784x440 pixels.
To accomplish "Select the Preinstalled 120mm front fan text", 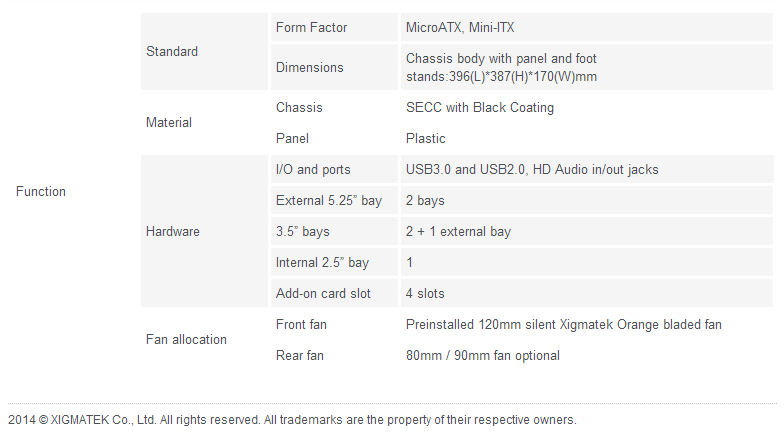I will click(x=564, y=324).
